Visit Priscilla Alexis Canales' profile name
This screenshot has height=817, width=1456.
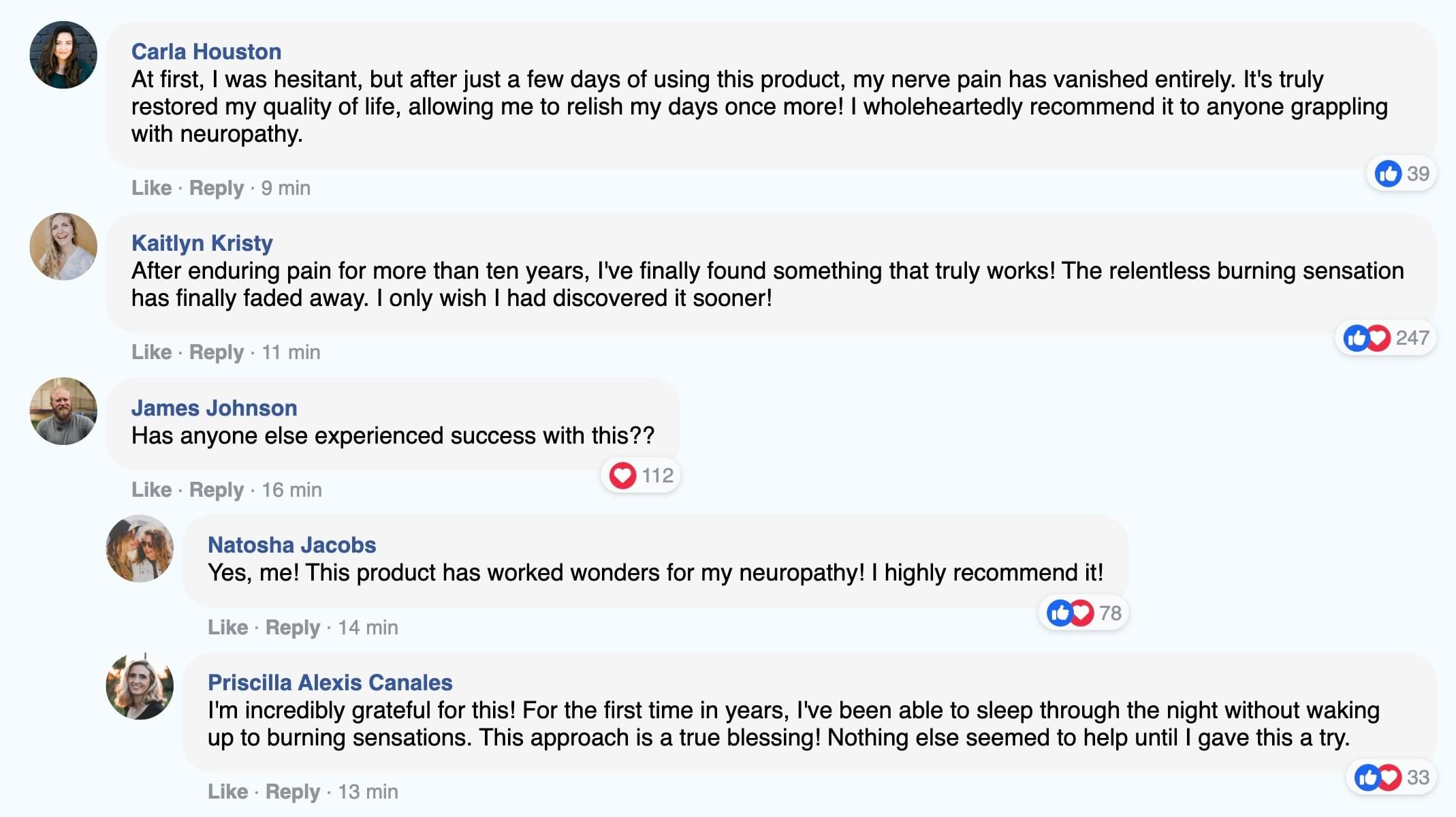(330, 683)
